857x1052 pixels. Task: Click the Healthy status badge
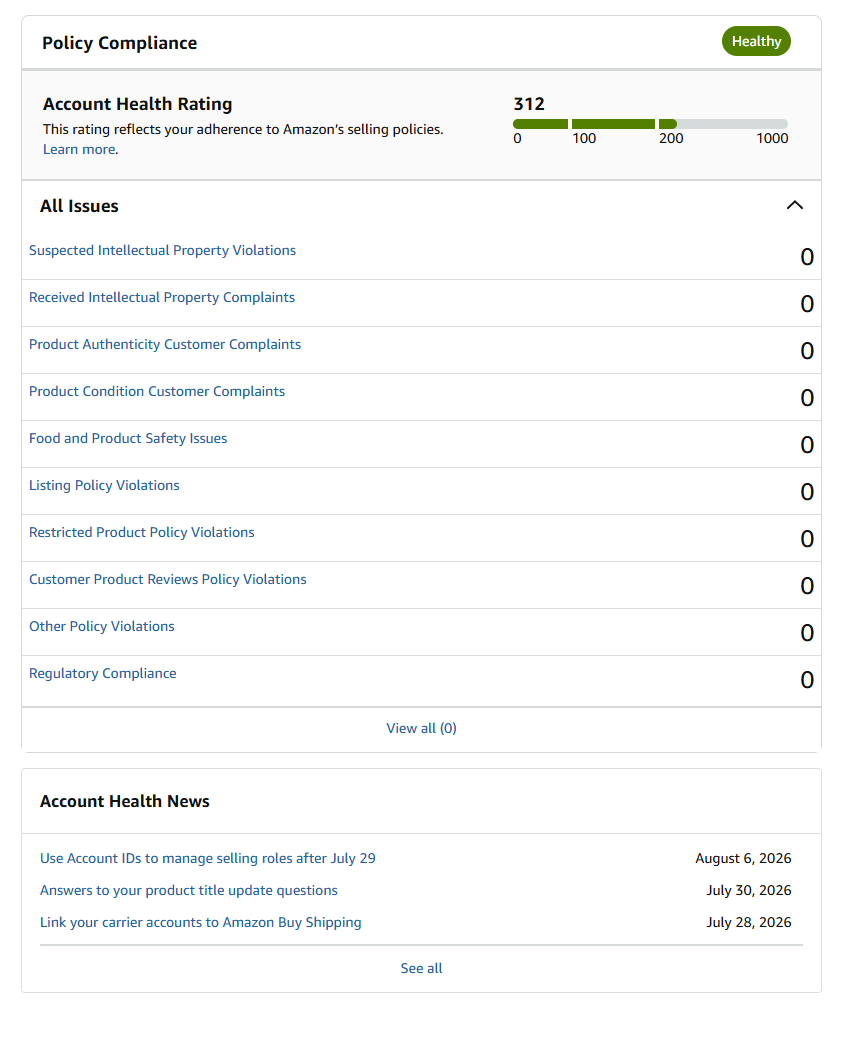coord(756,42)
